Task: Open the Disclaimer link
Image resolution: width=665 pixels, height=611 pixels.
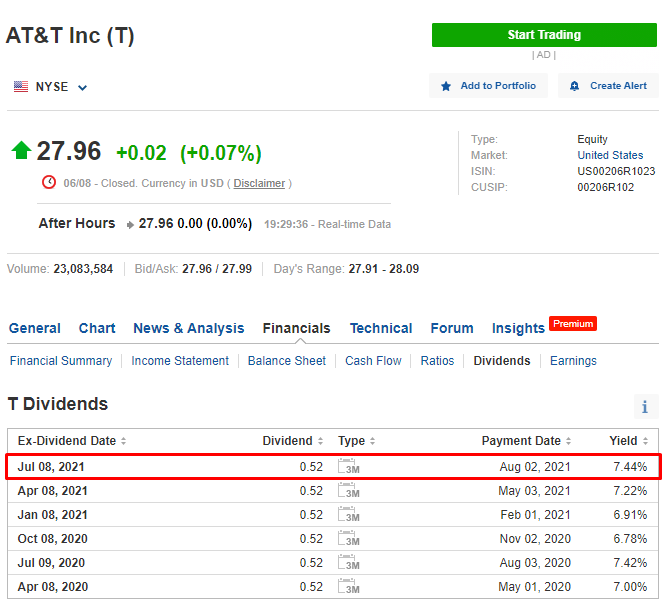Action: coord(259,183)
